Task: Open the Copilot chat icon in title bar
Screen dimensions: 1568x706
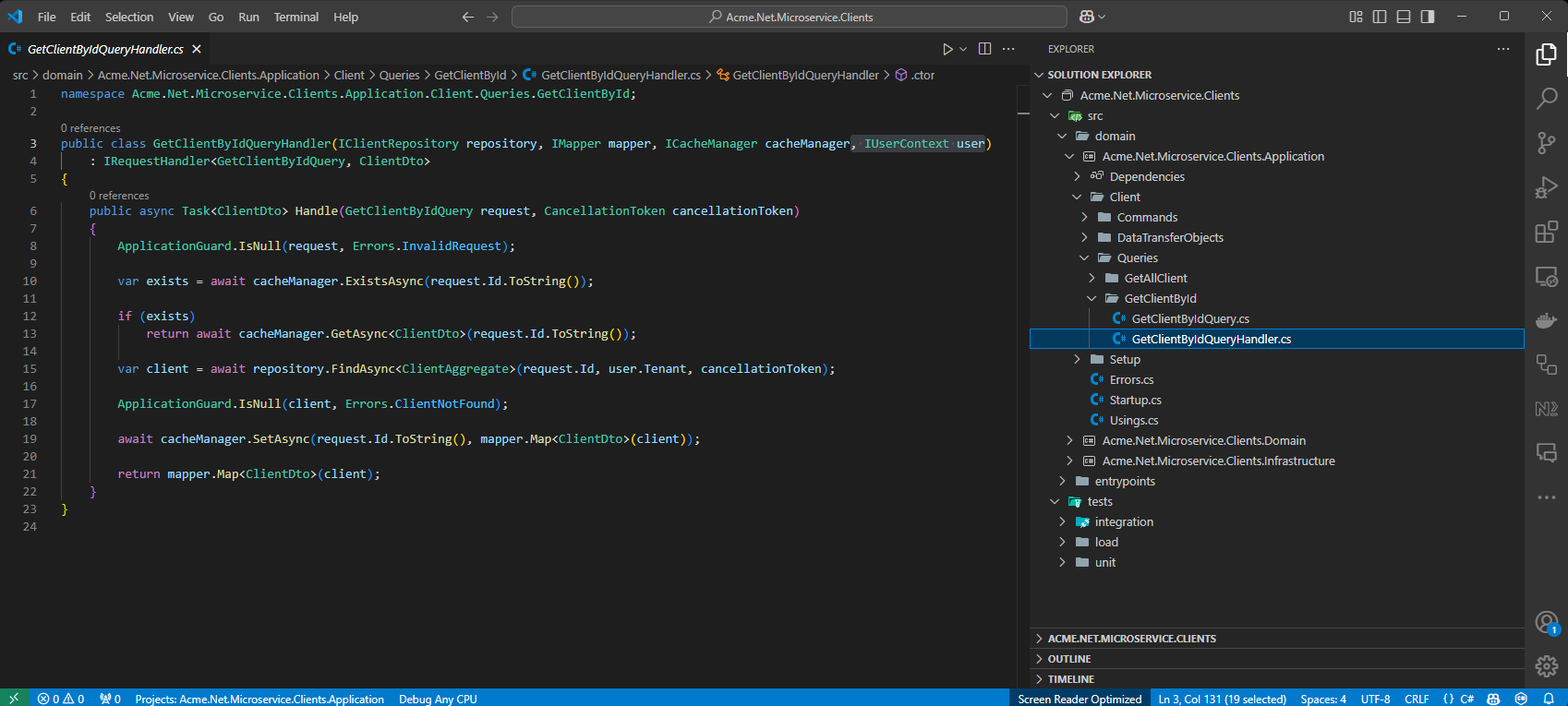Action: click(1087, 17)
